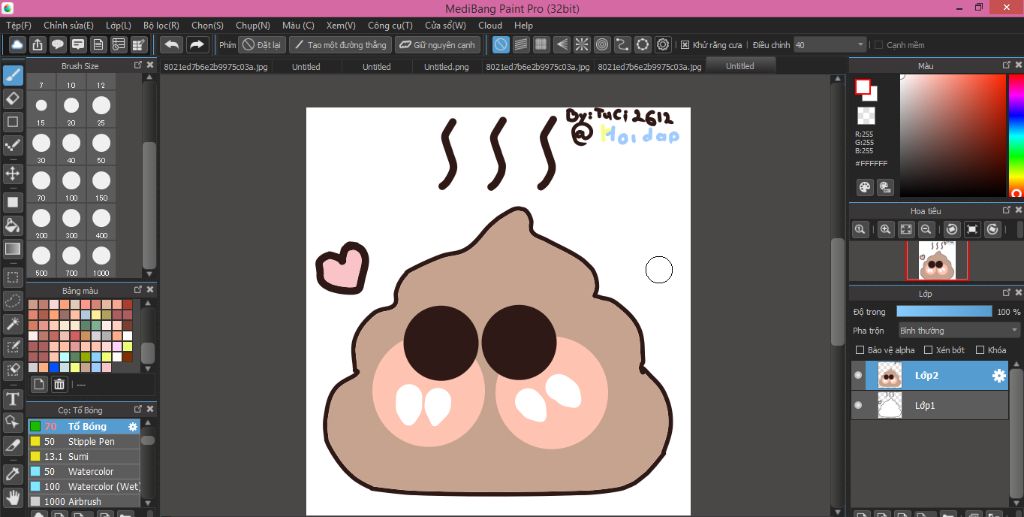Viewport: 1024px width, 517px height.
Task: Click Tạo một đường thẳng button
Action: pyautogui.click(x=340, y=45)
